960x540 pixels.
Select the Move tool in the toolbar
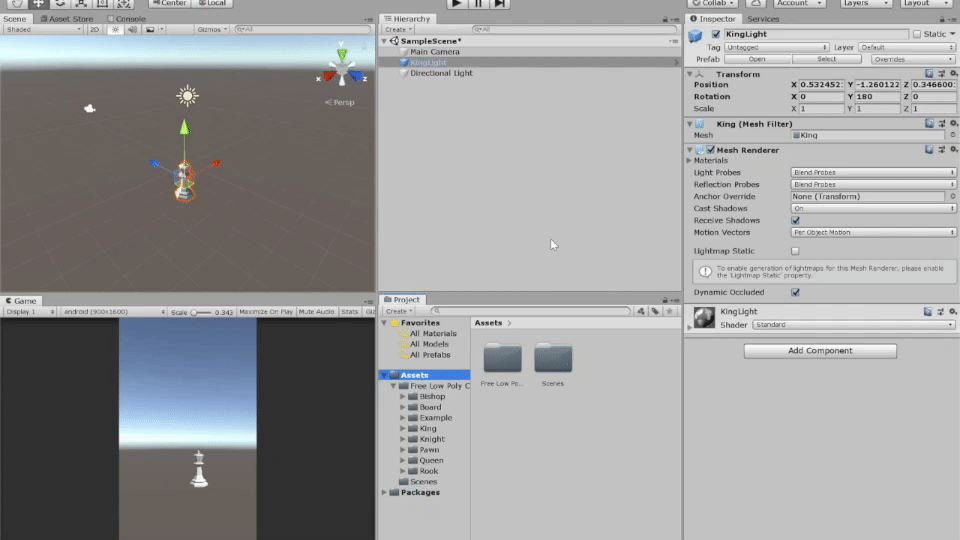click(39, 4)
